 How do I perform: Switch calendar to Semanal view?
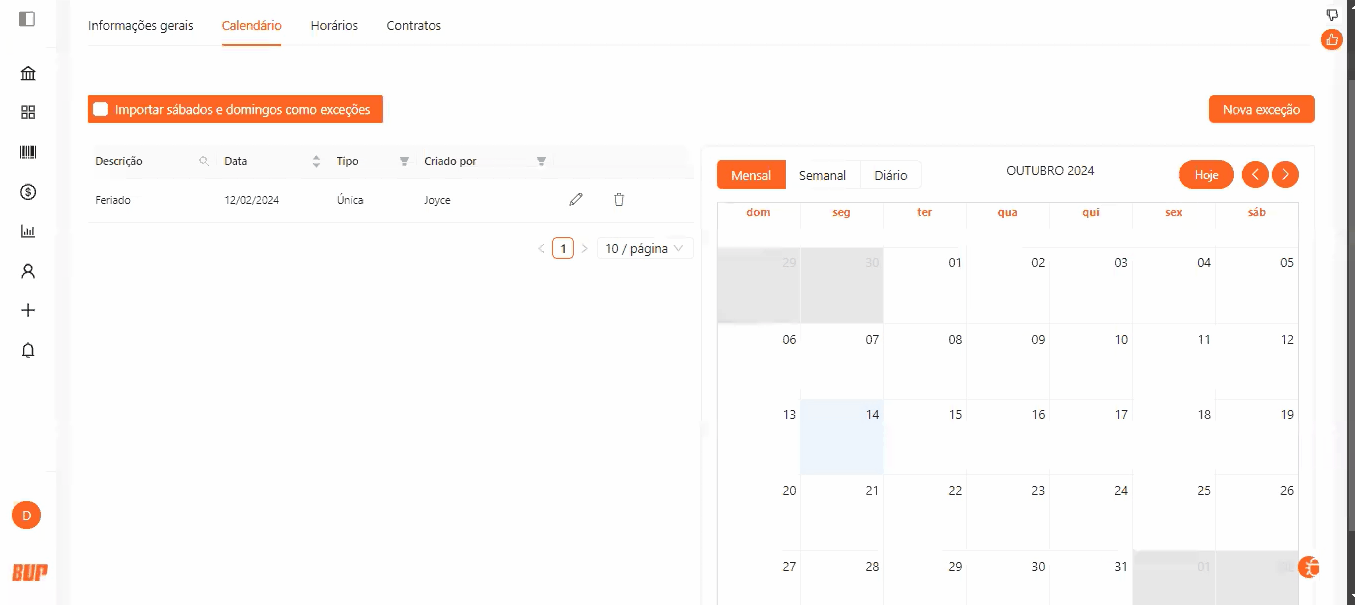pos(822,175)
